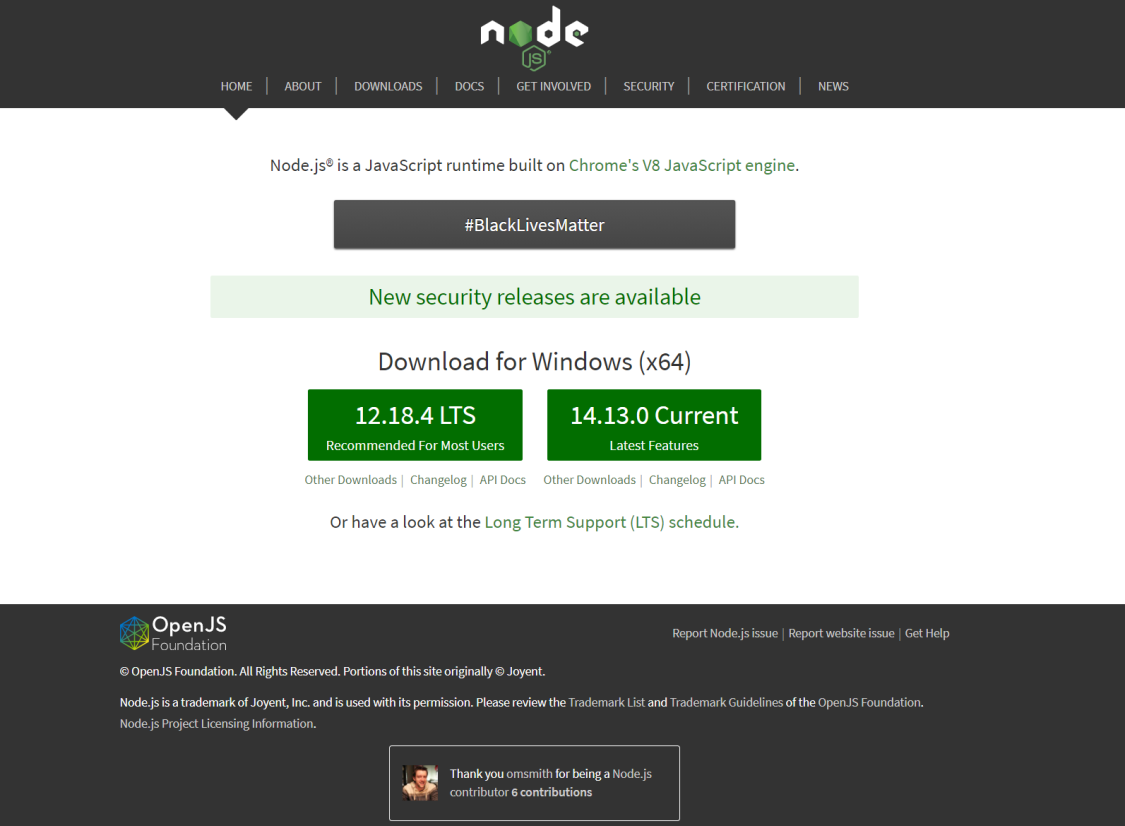Click the Node.js logo at top
This screenshot has height=826, width=1125.
pyautogui.click(x=535, y=37)
